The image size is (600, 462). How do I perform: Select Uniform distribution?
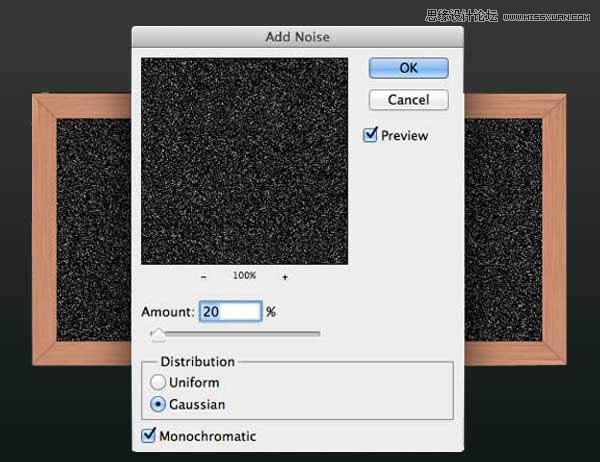(x=158, y=382)
